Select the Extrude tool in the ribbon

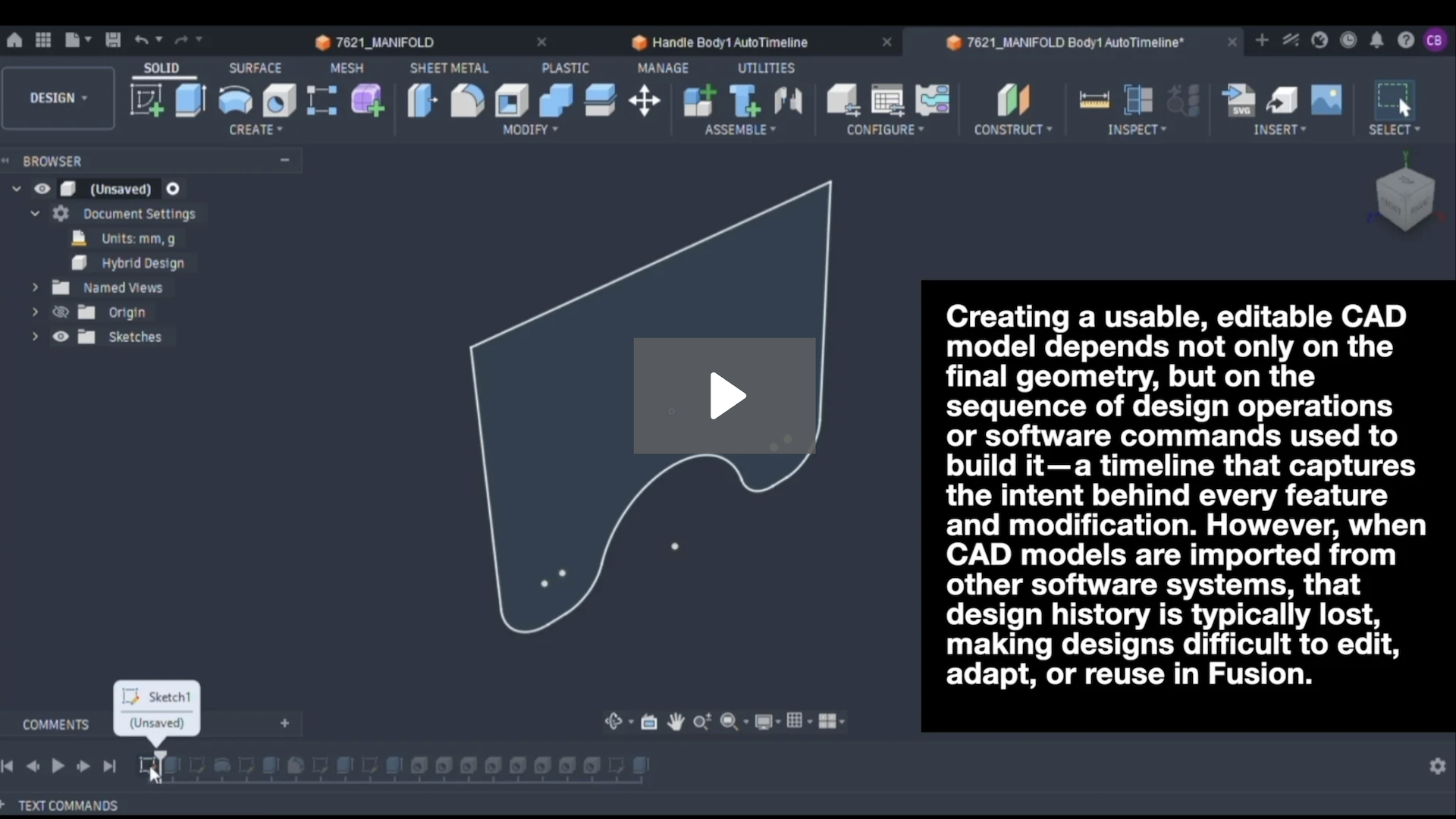point(190,100)
